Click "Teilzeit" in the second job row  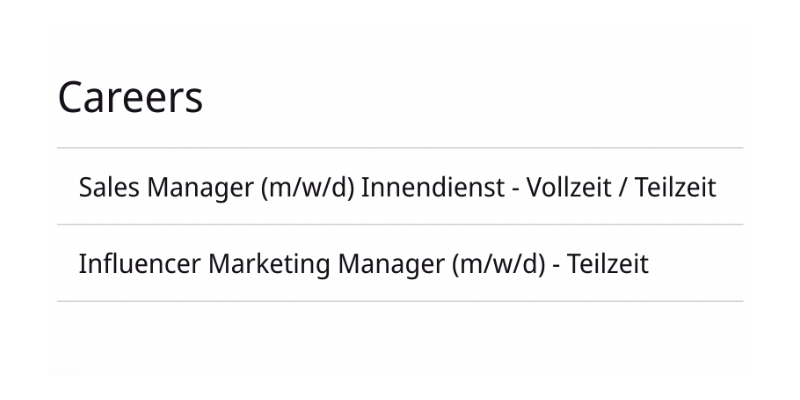(607, 264)
